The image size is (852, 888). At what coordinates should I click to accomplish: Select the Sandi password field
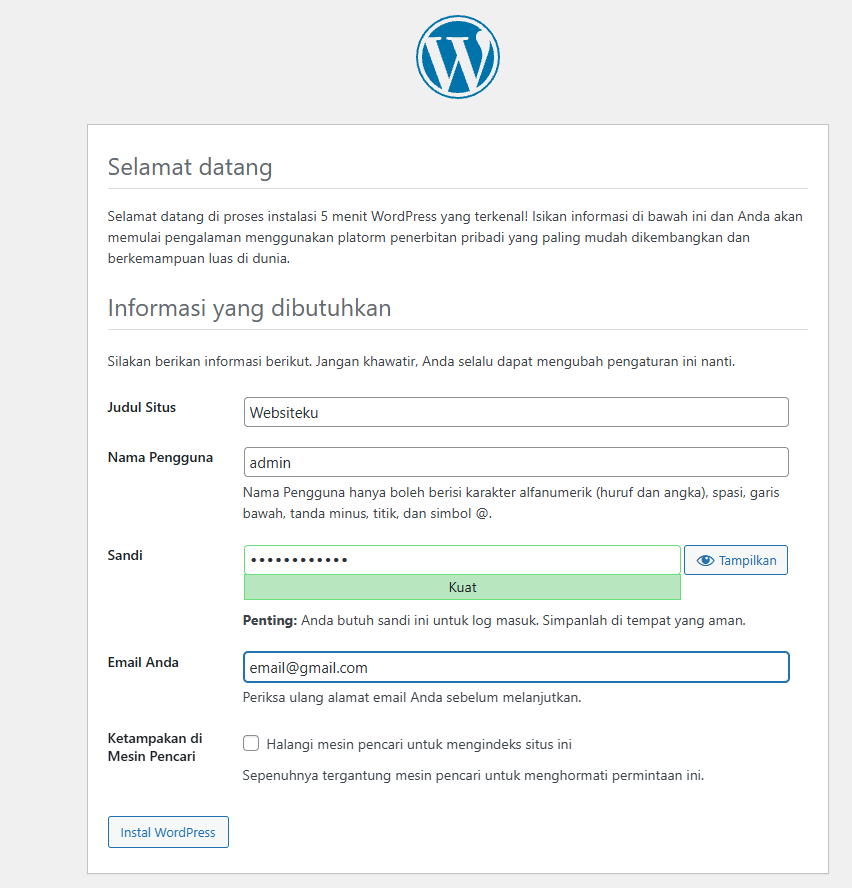[462, 560]
